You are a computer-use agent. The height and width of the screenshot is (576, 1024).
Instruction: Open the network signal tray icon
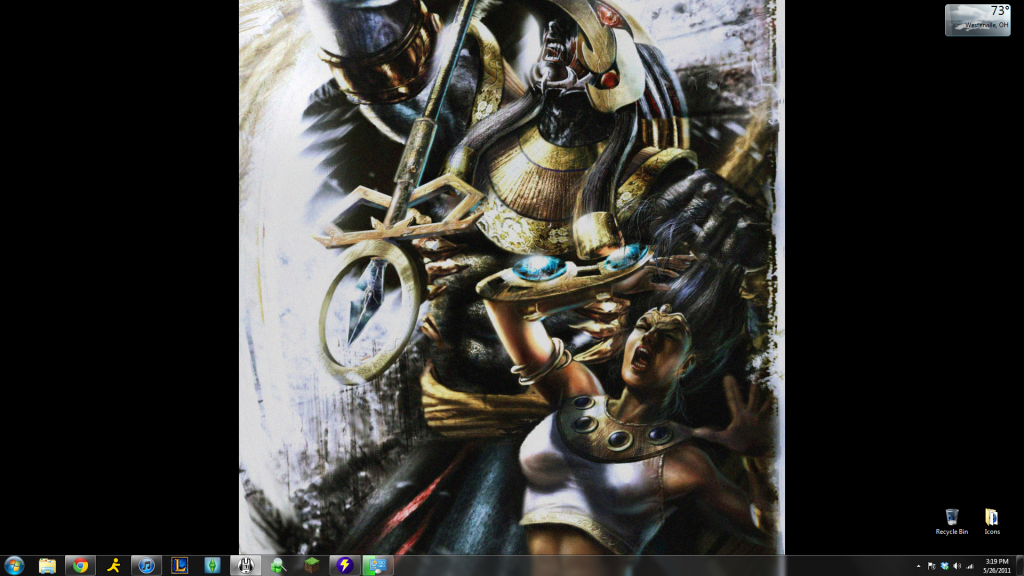970,566
